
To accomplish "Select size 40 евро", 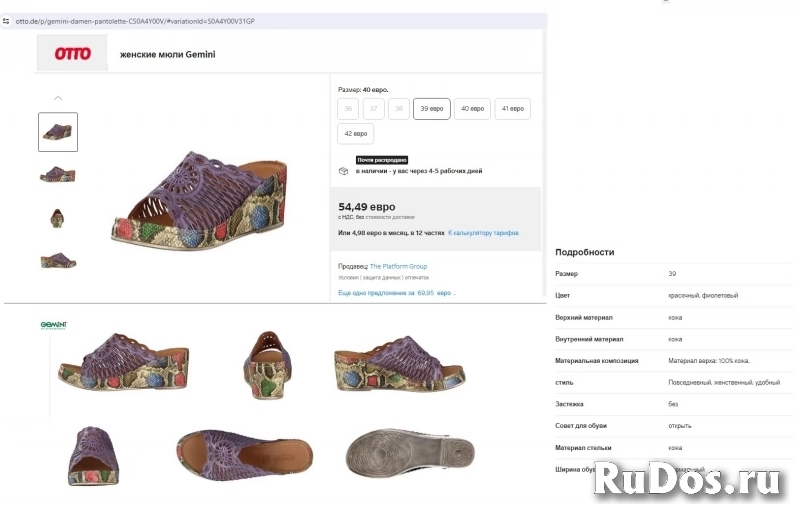I will click(472, 108).
